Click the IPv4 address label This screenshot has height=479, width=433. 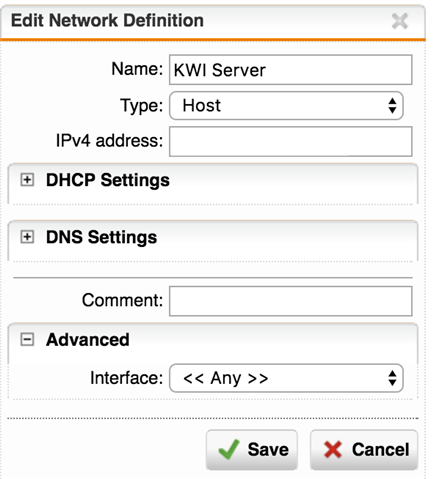[x=109, y=141]
